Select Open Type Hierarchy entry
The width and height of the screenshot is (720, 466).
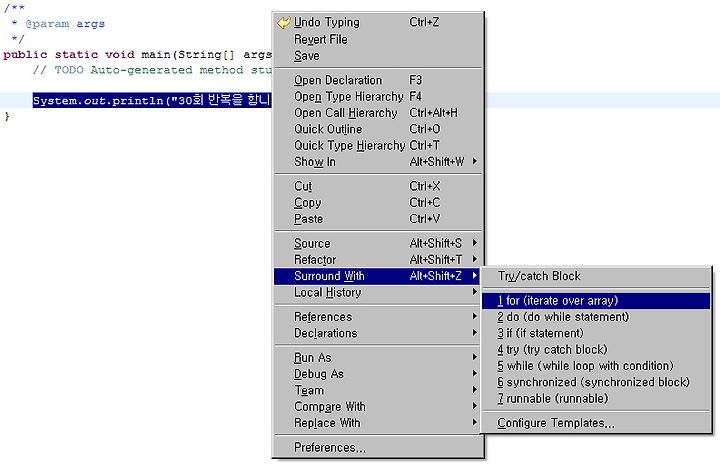pyautogui.click(x=378, y=96)
